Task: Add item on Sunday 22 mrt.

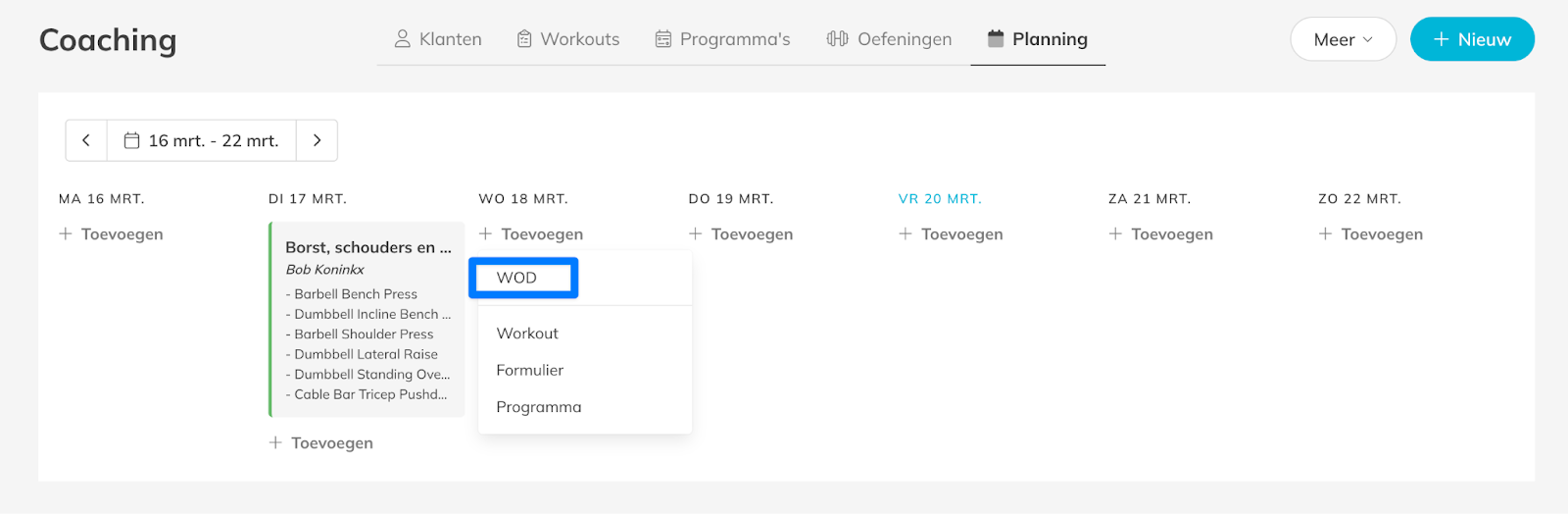Action: [1371, 234]
